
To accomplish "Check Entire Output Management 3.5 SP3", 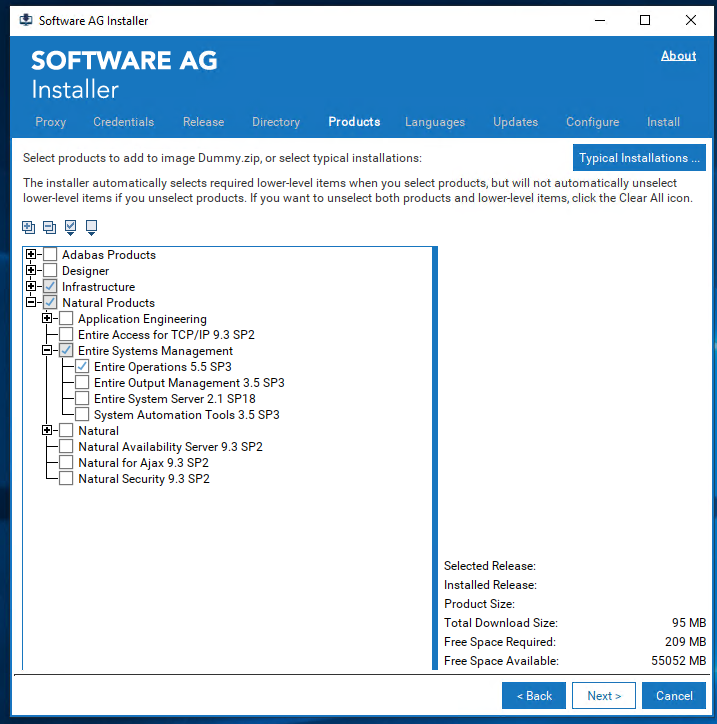I will (82, 383).
